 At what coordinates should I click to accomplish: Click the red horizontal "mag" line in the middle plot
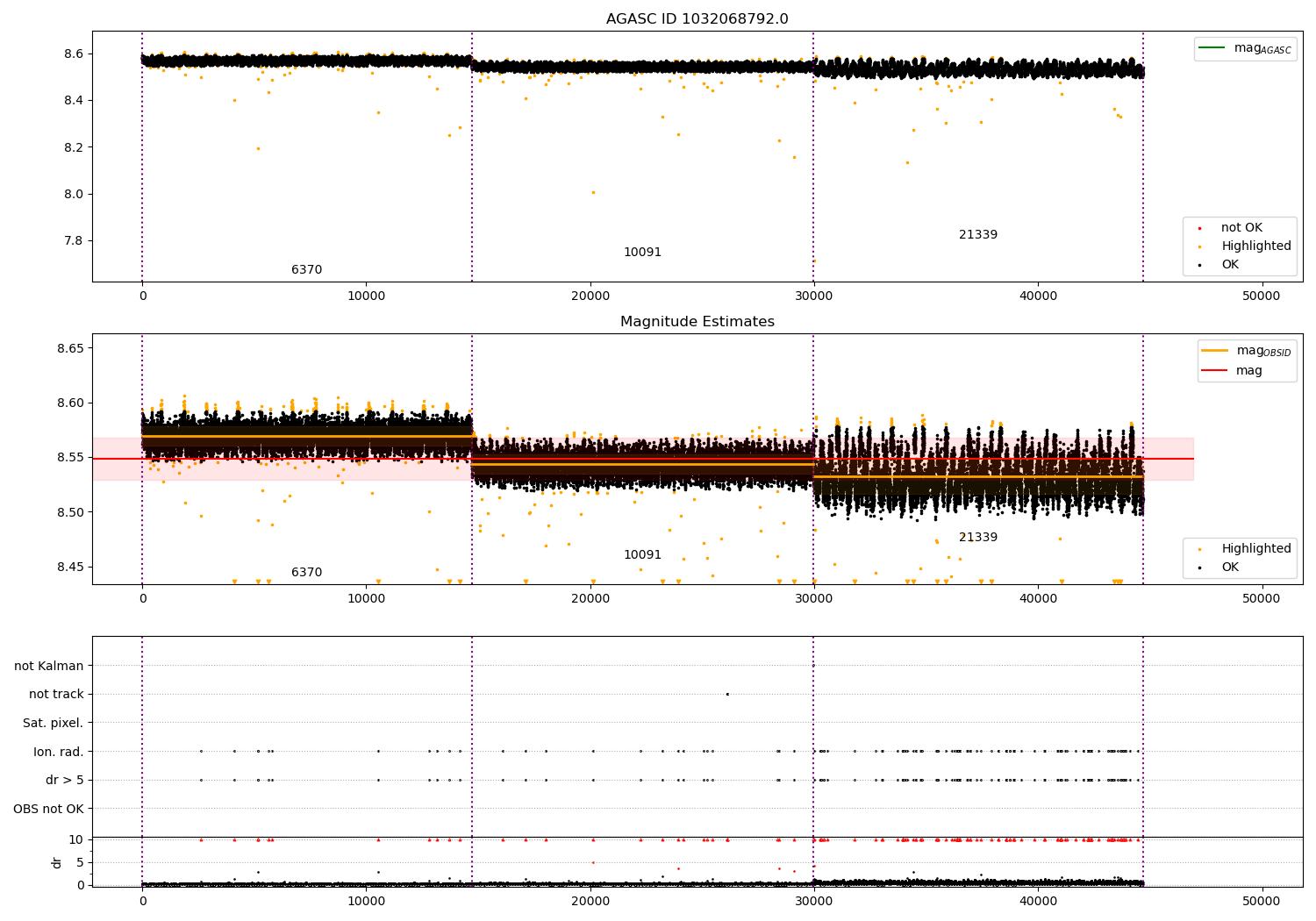[x=643, y=459]
